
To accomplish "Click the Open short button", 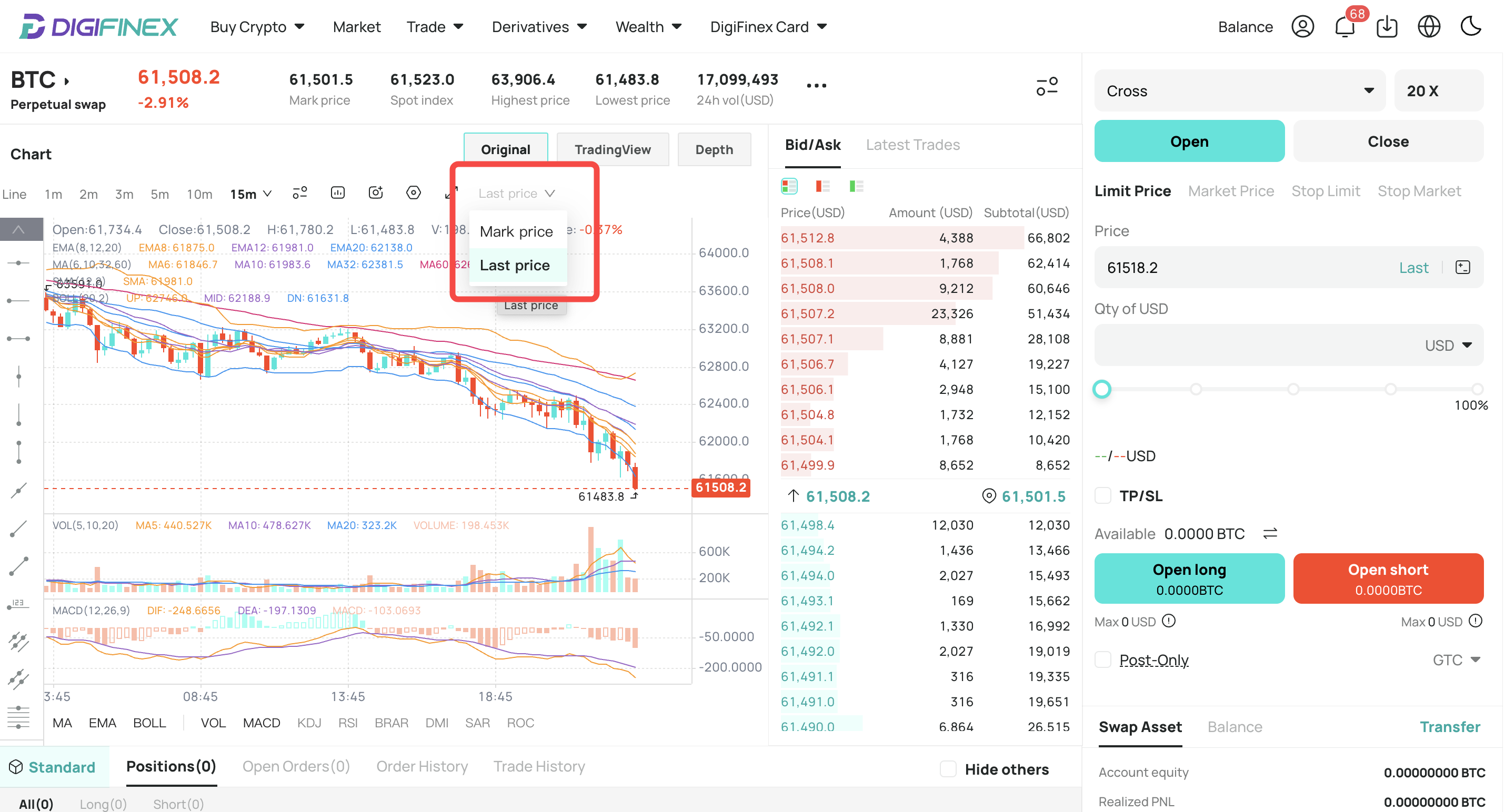I will coord(1388,578).
